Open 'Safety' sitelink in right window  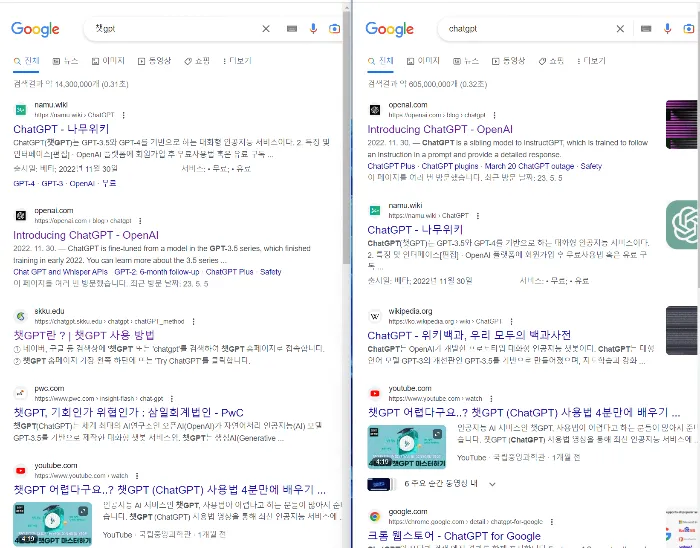coord(591,166)
